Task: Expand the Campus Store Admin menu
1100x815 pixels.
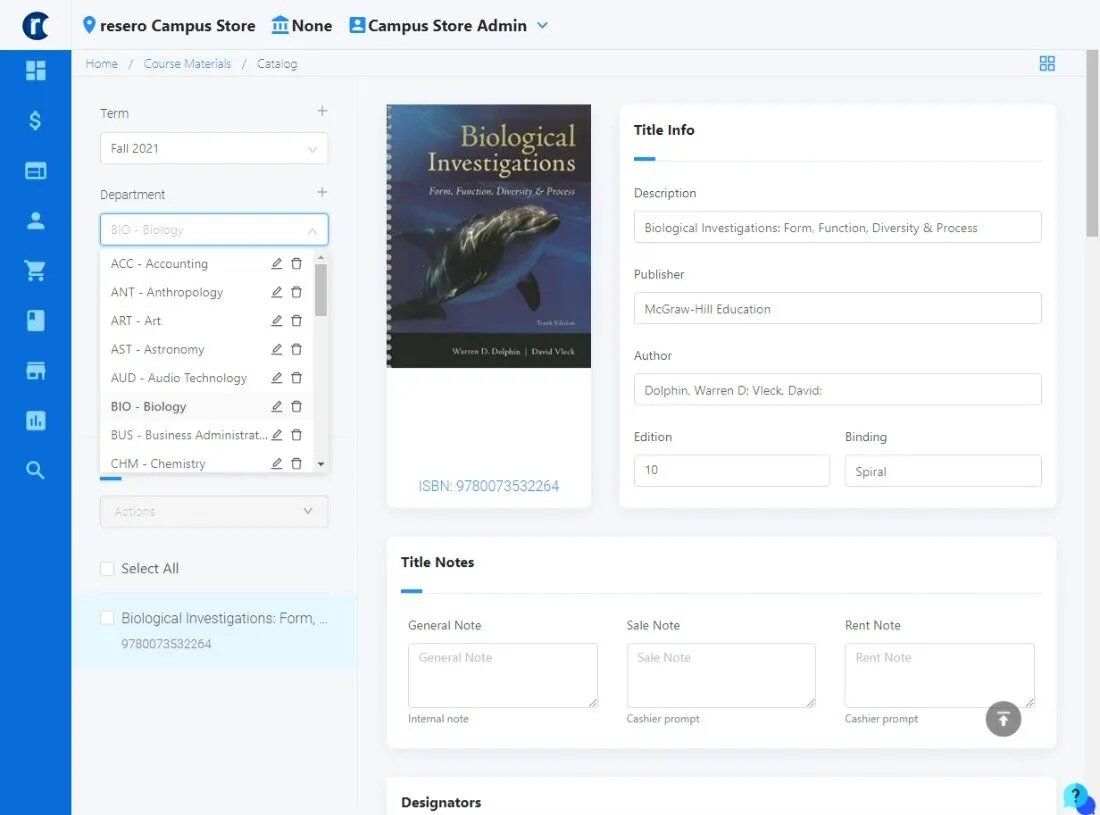Action: point(543,26)
